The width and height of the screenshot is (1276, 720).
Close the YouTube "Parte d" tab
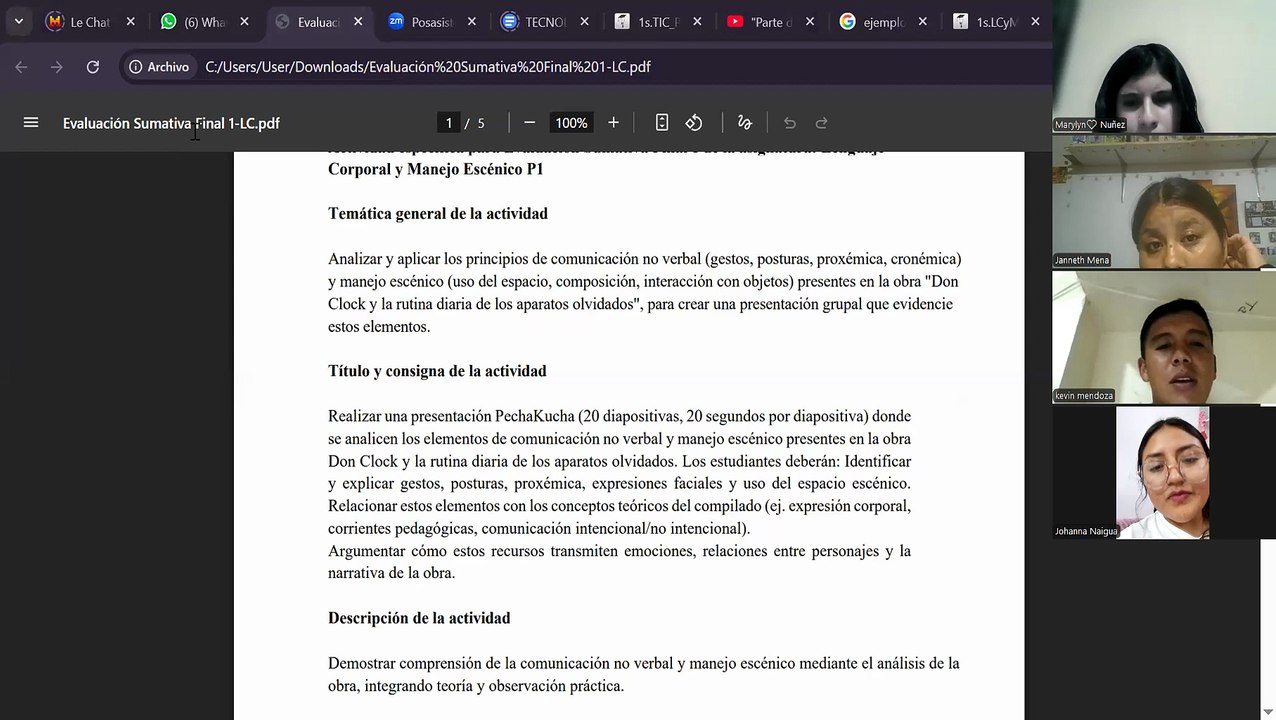pos(810,22)
